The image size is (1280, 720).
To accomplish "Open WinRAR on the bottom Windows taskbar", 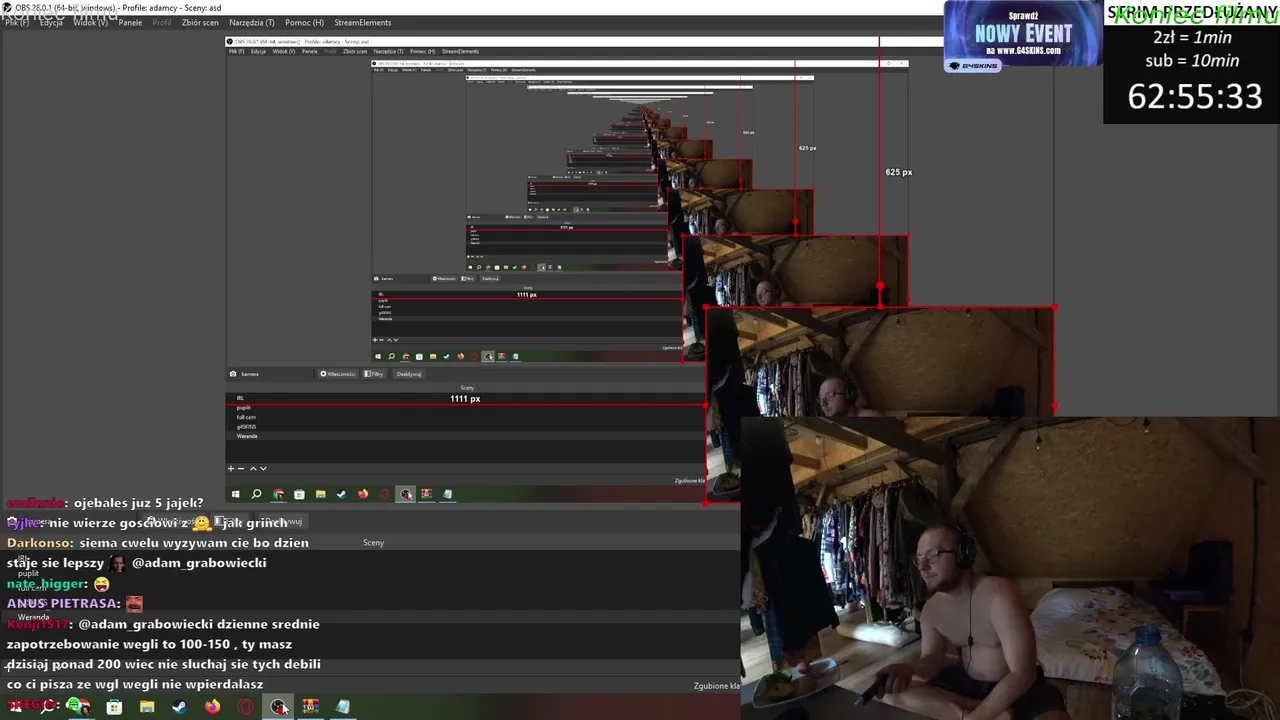I will pos(311,707).
